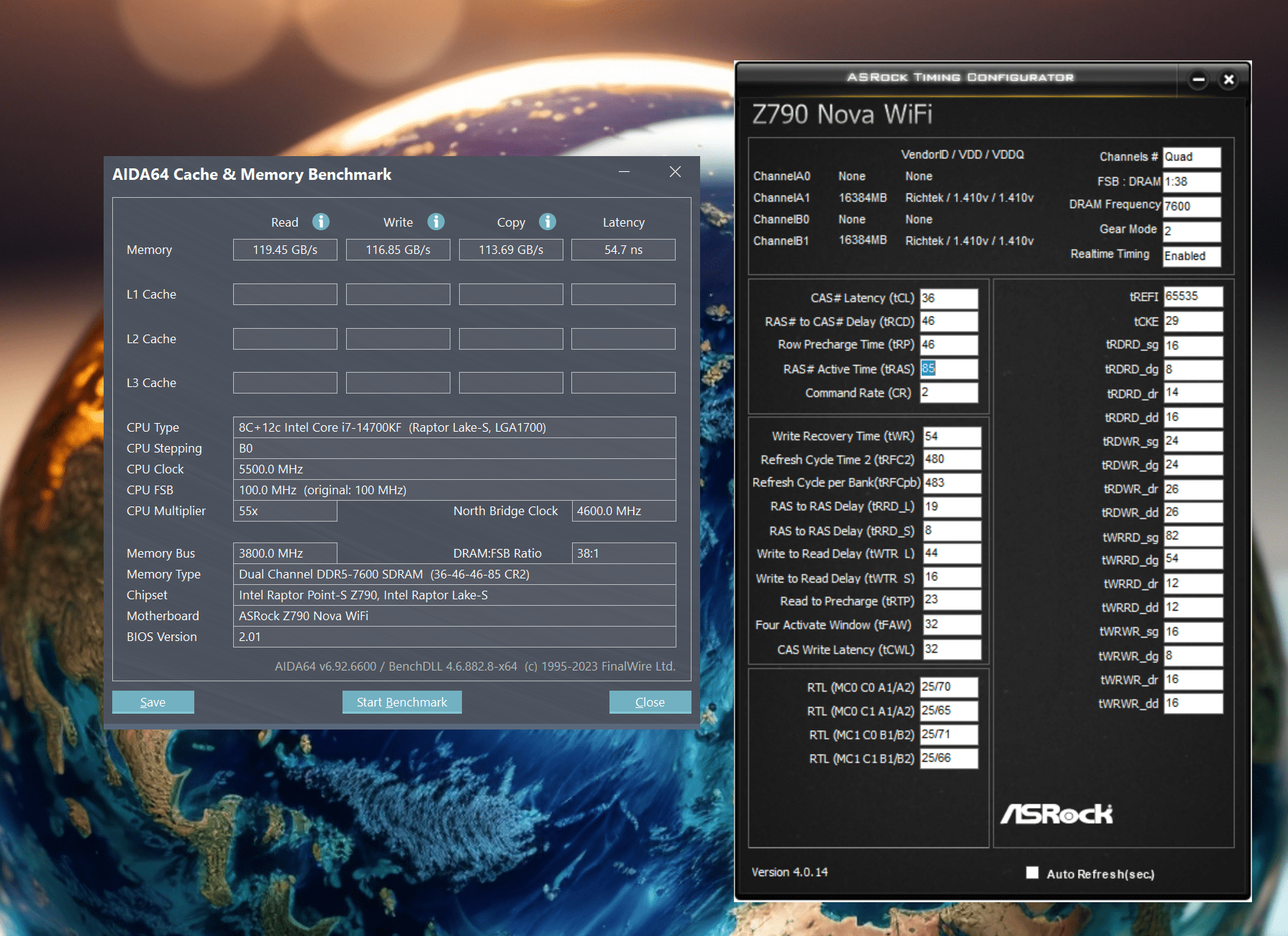Image resolution: width=1288 pixels, height=936 pixels.
Task: Click the tWRRD_sg value field
Action: tap(1193, 536)
